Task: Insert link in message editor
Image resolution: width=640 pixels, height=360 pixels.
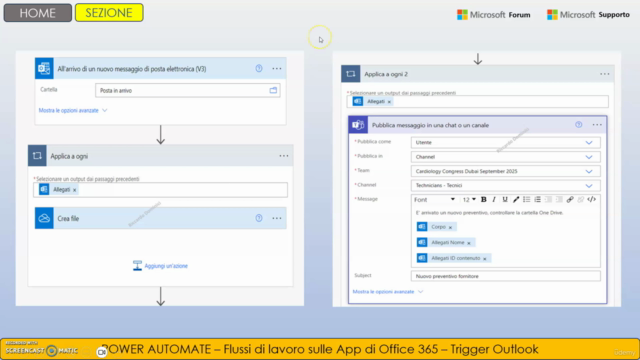Action: (x=570, y=200)
